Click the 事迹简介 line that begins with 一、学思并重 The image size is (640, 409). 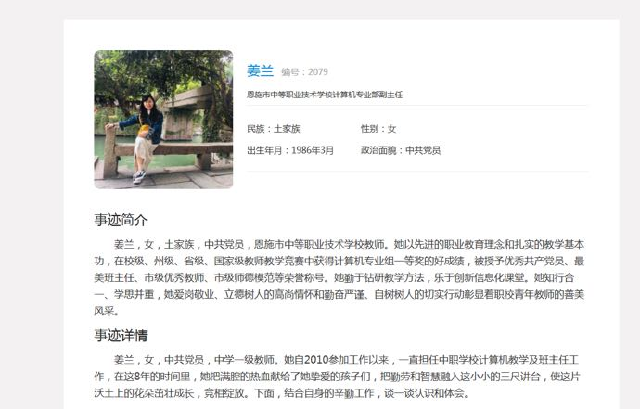pyautogui.click(x=339, y=294)
